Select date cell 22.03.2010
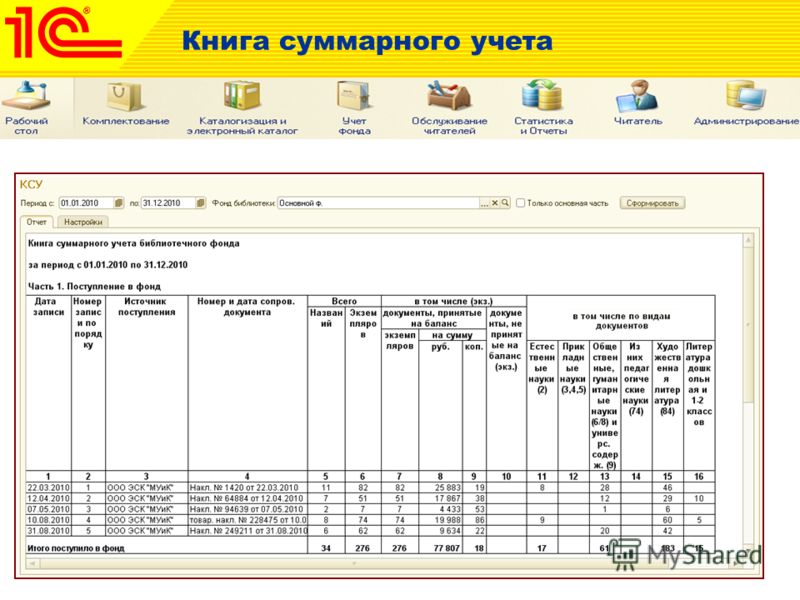This screenshot has width=800, height=600. tap(48, 488)
